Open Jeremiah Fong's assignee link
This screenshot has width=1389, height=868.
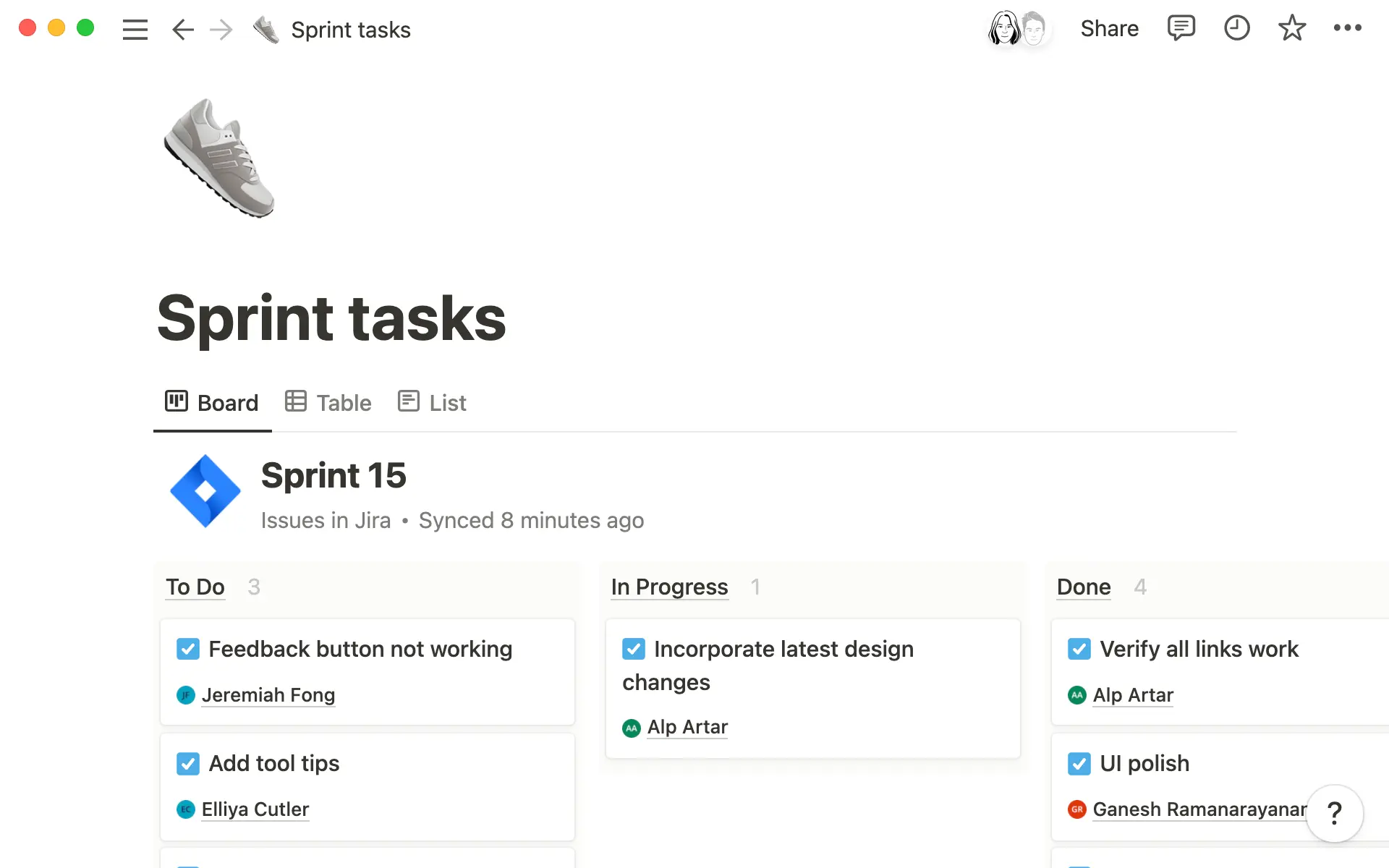tap(268, 695)
